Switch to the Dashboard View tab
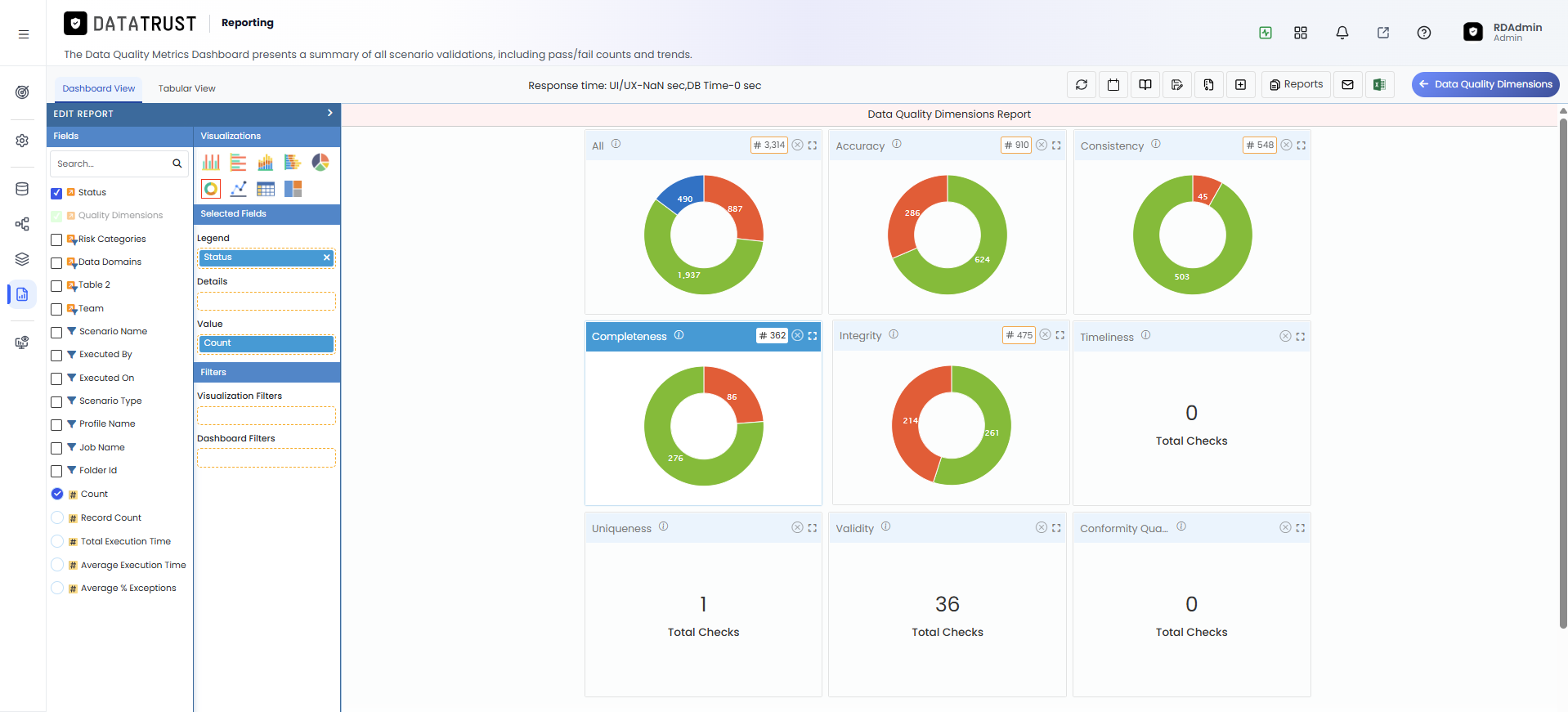Screen dimensions: 1568x712 (98, 88)
